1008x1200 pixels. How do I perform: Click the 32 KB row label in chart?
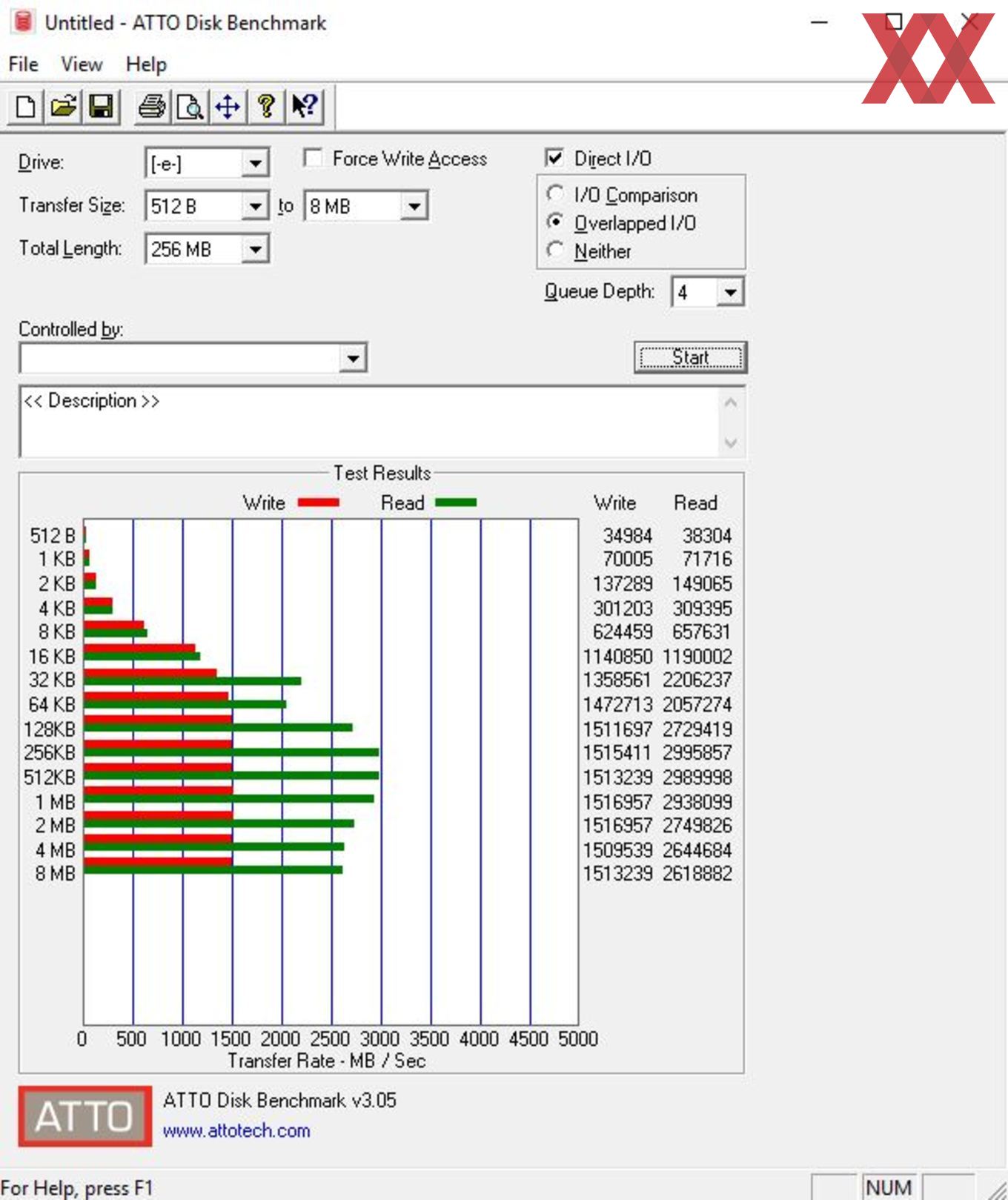(52, 680)
